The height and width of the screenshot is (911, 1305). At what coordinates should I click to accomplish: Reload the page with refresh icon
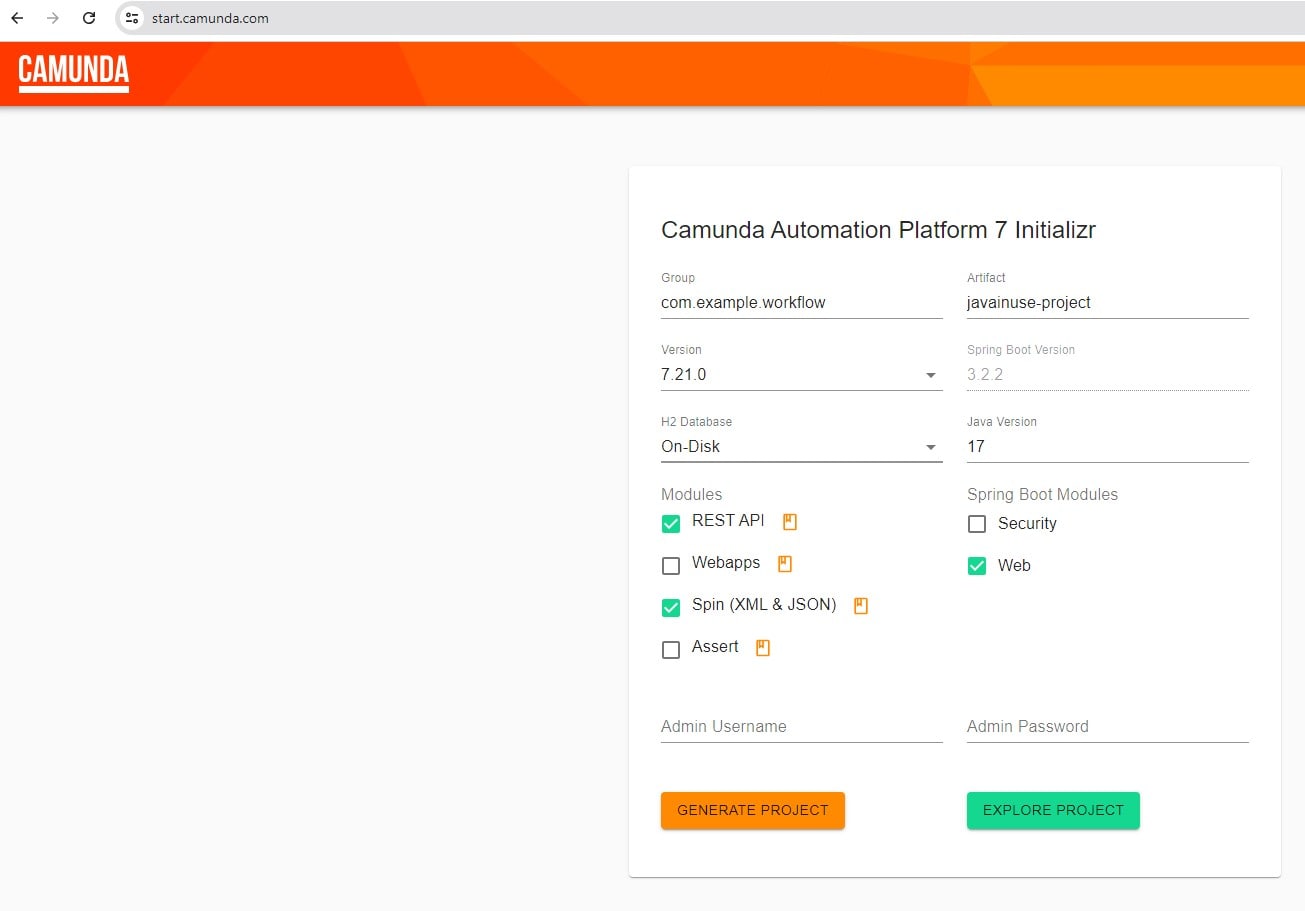click(89, 18)
